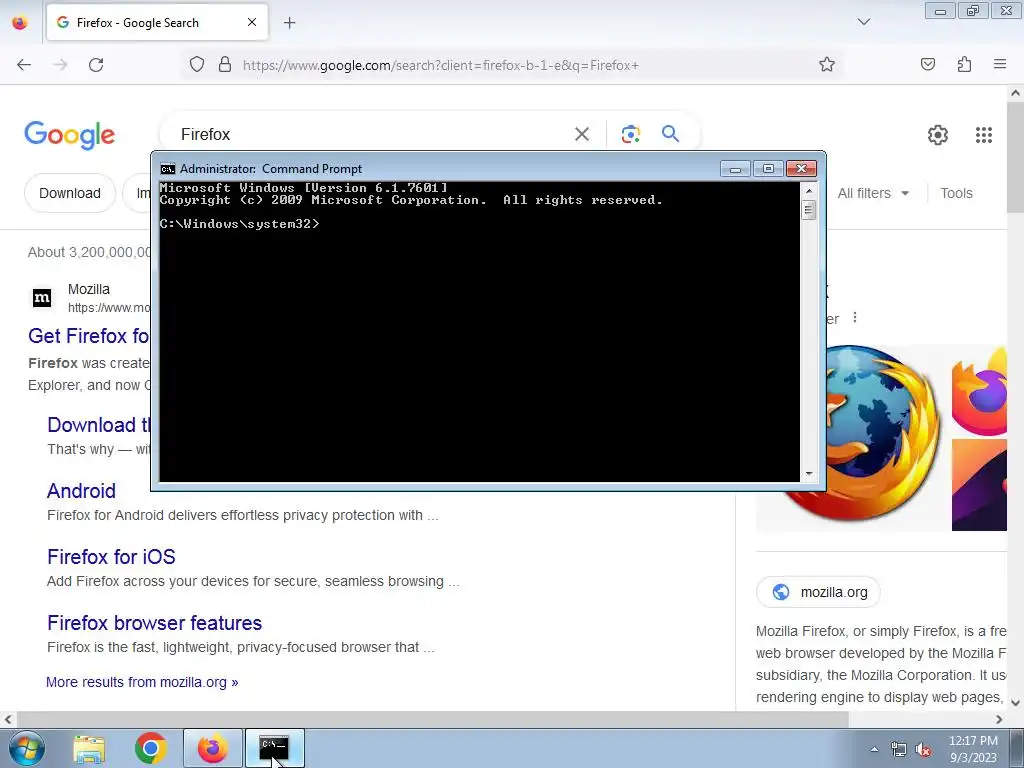The height and width of the screenshot is (768, 1024).
Task: Open the Google apps grid
Action: 984,135
